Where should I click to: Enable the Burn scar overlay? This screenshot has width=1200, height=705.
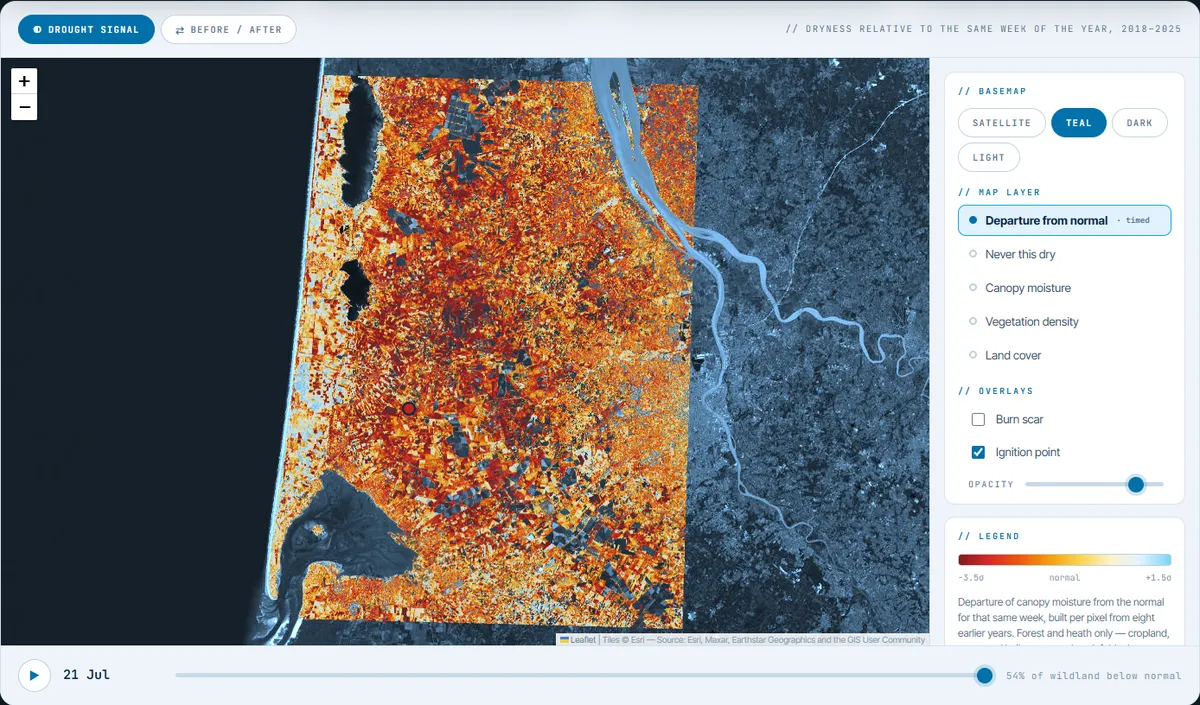(978, 419)
